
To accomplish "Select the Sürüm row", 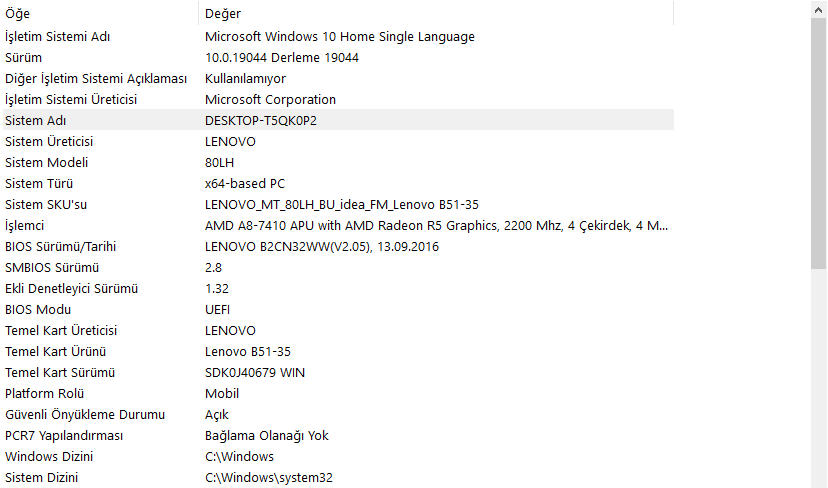I will pos(24,57).
